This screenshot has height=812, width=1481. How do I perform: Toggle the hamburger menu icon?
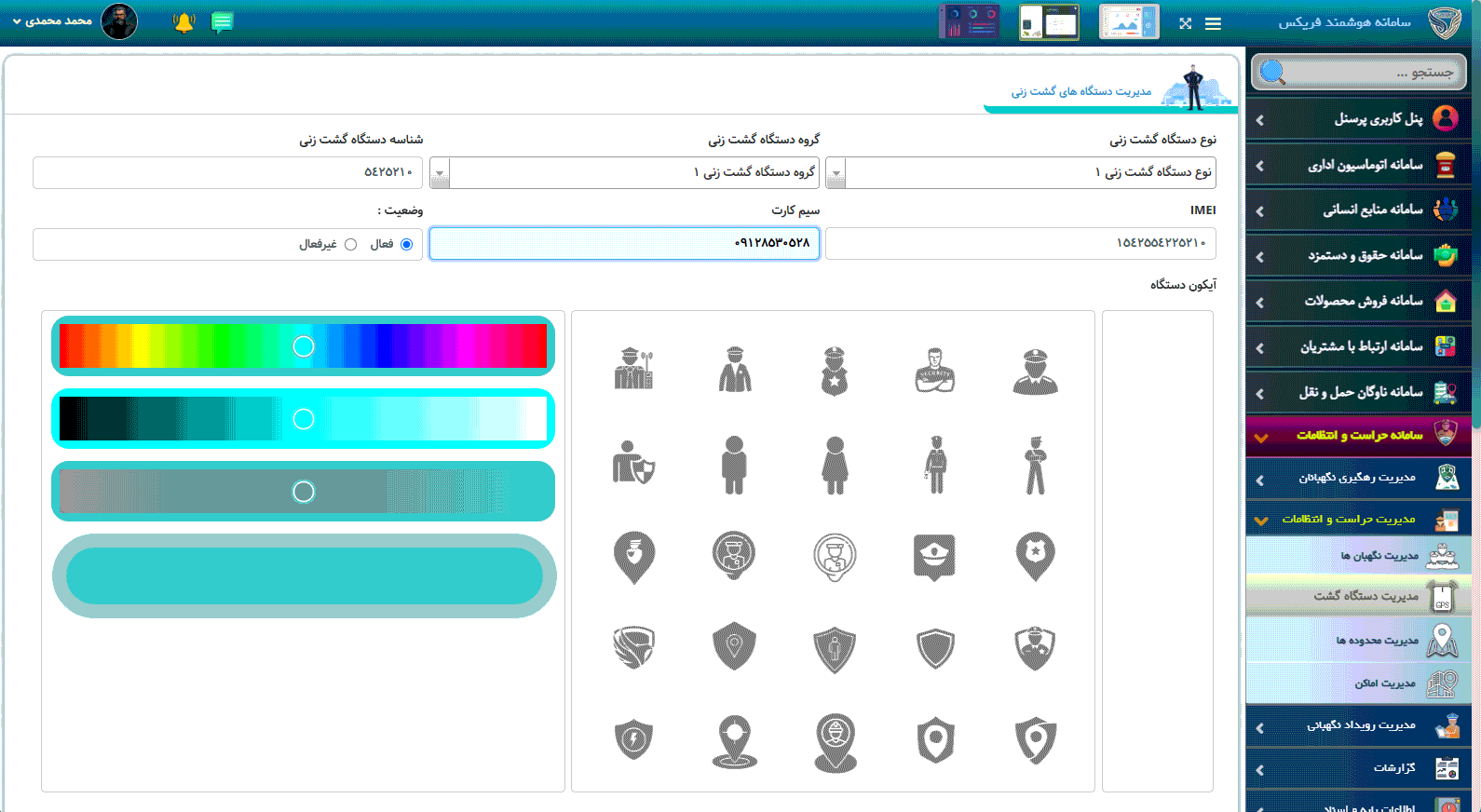click(1213, 23)
